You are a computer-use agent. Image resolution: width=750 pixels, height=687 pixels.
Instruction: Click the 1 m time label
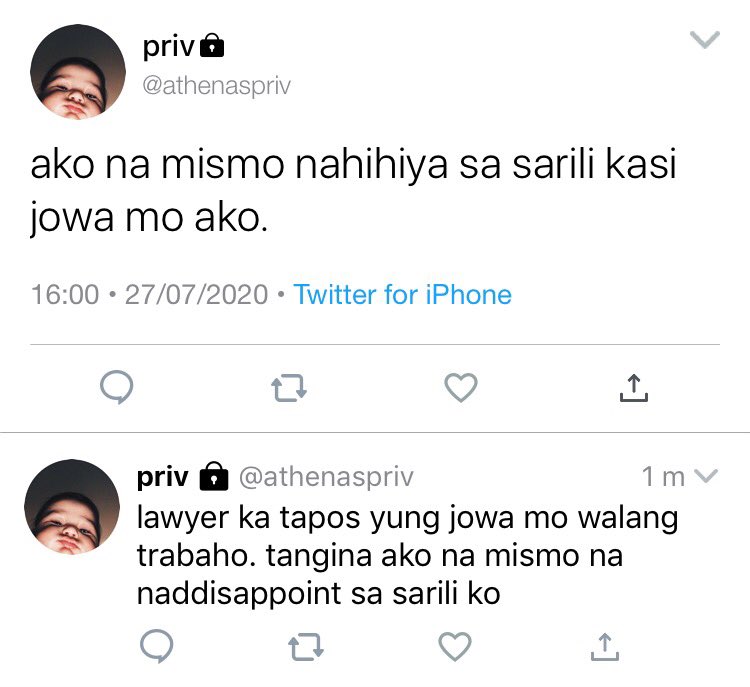(x=663, y=476)
